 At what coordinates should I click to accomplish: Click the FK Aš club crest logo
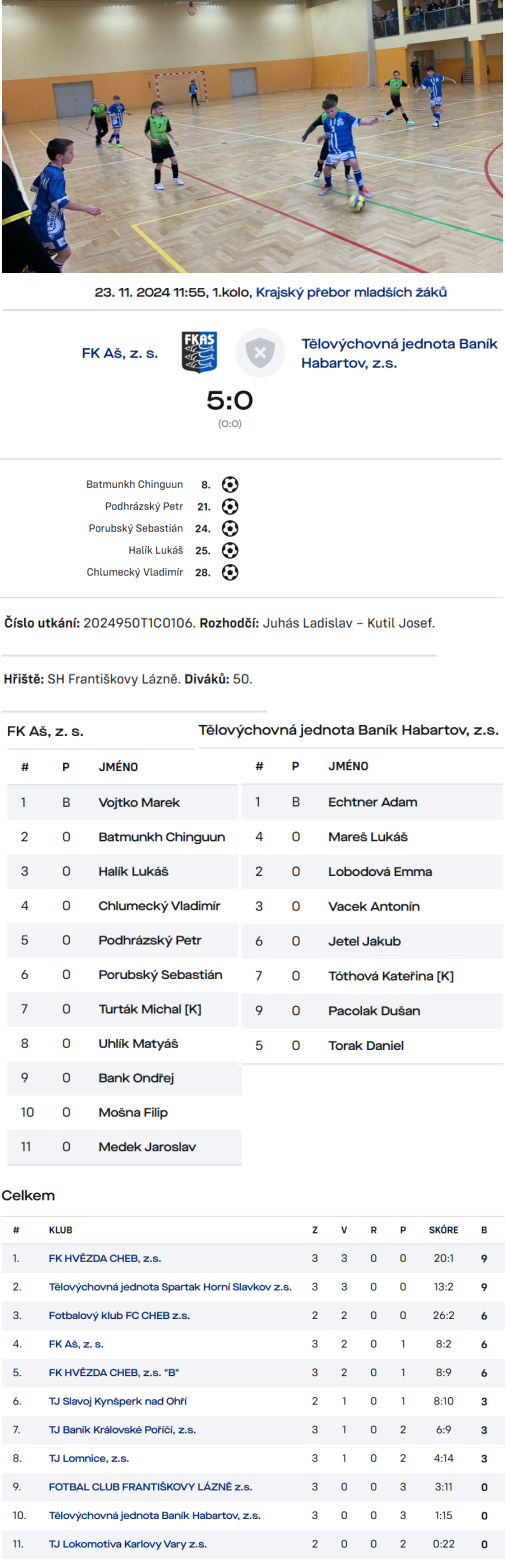pos(199,353)
